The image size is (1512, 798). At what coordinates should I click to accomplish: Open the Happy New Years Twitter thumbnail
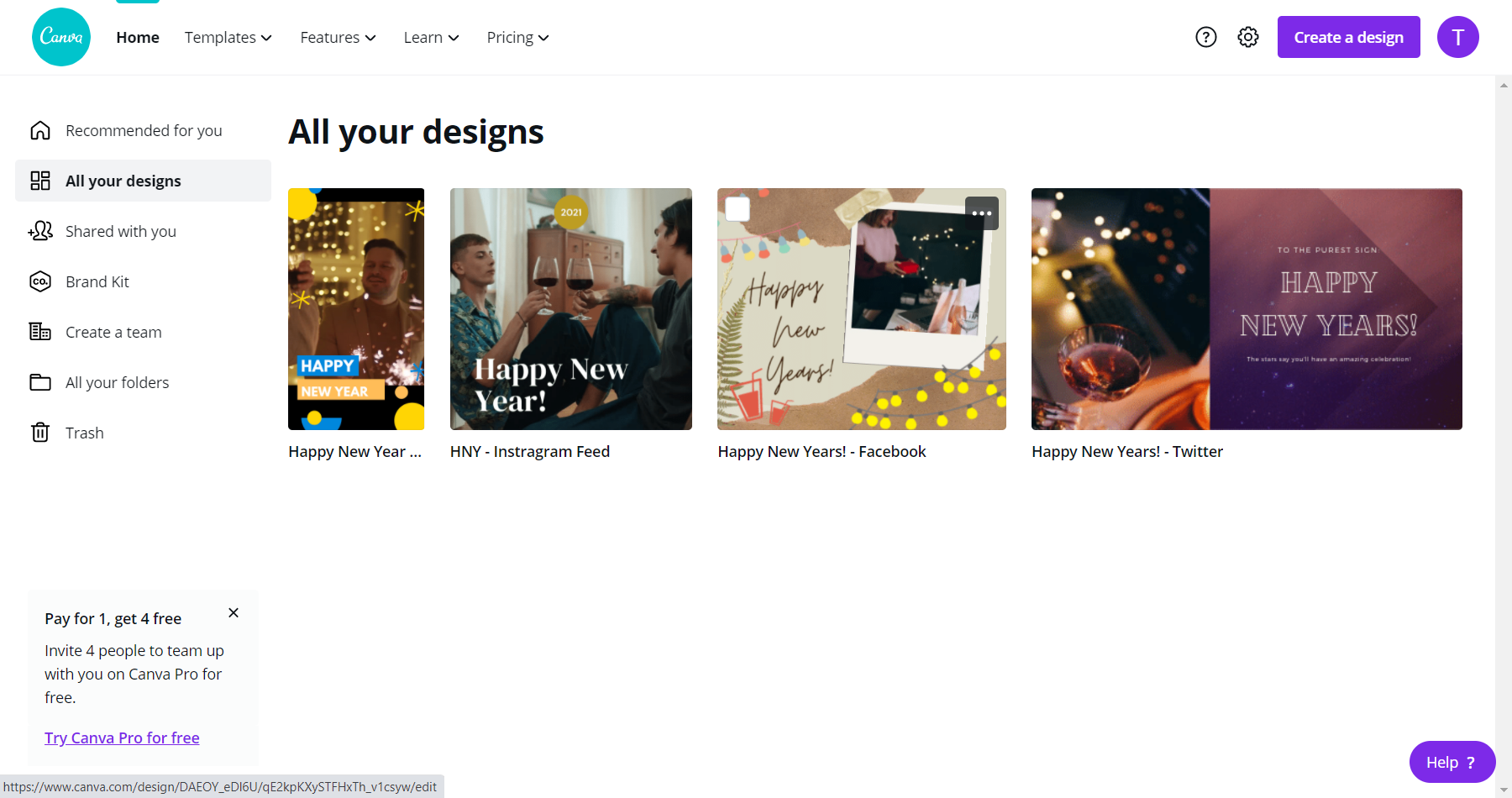[x=1247, y=309]
